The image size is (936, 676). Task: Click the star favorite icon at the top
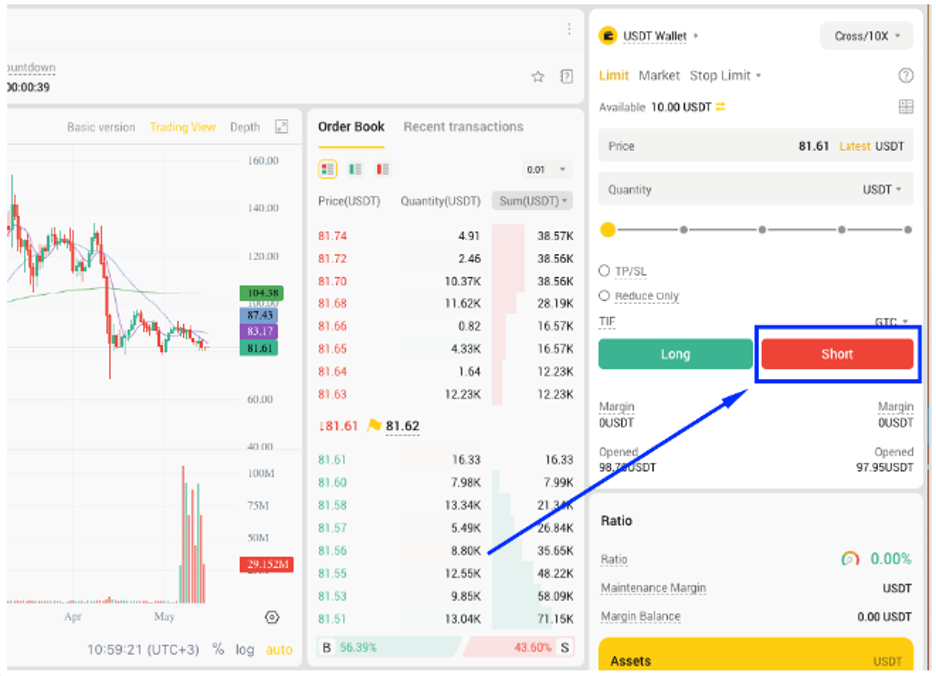(x=539, y=75)
